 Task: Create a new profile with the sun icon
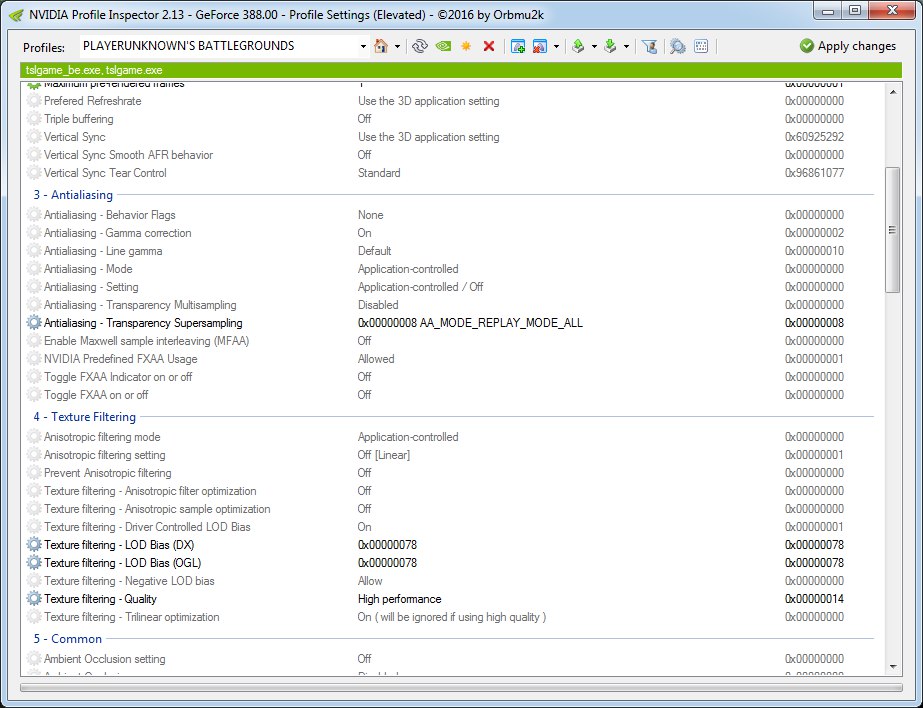[466, 46]
